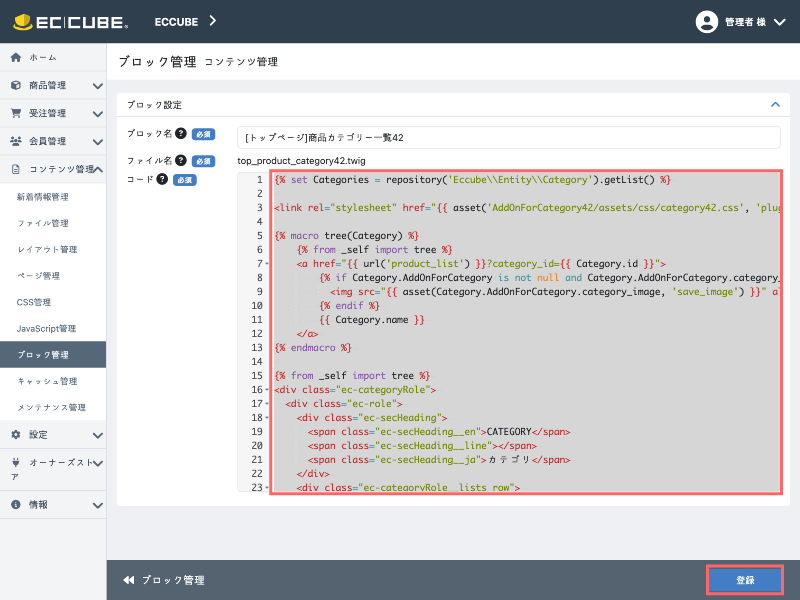Click the administrator user avatar icon
This screenshot has height=600, width=800.
tap(707, 22)
